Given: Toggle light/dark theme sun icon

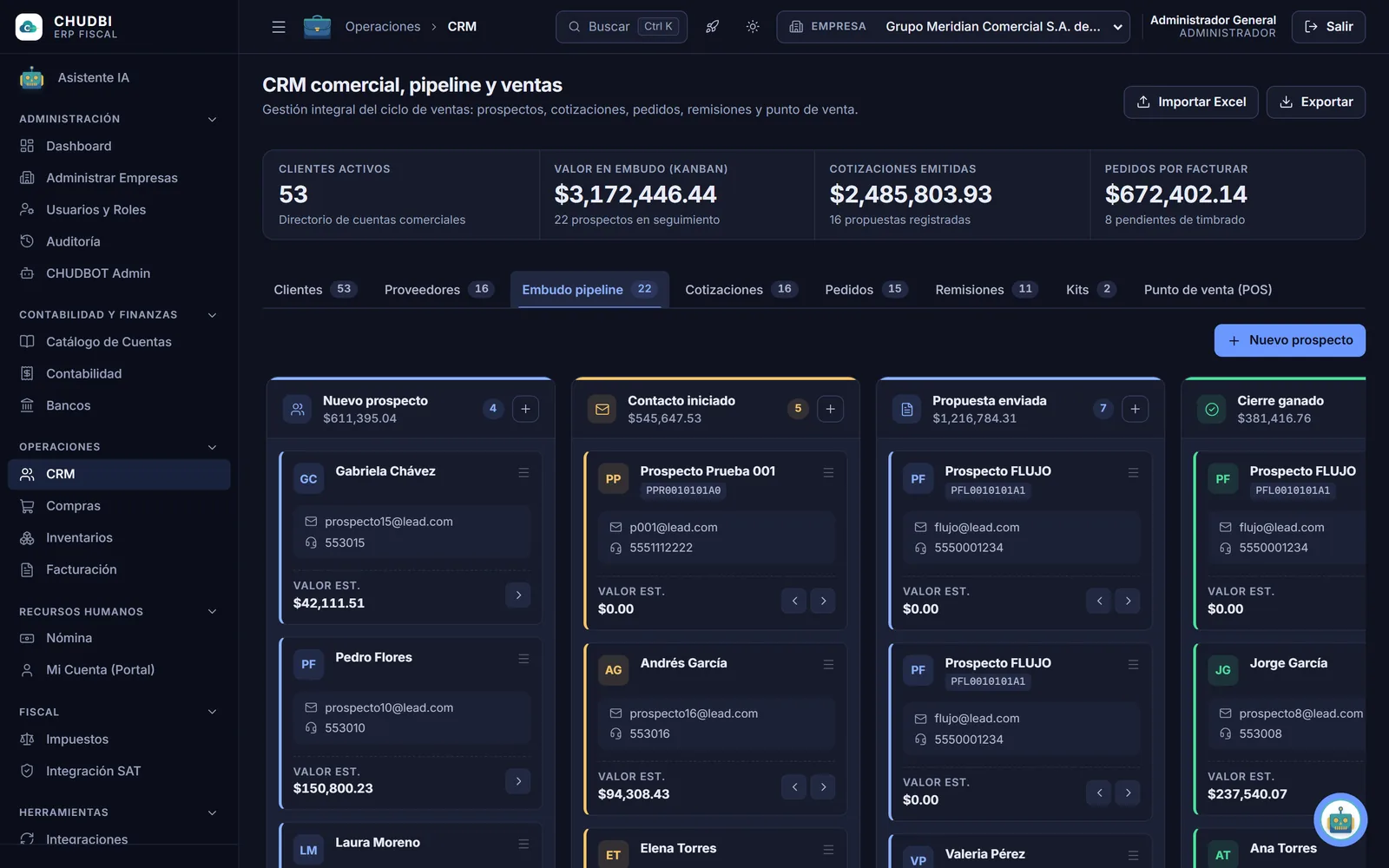Looking at the screenshot, I should (753, 27).
